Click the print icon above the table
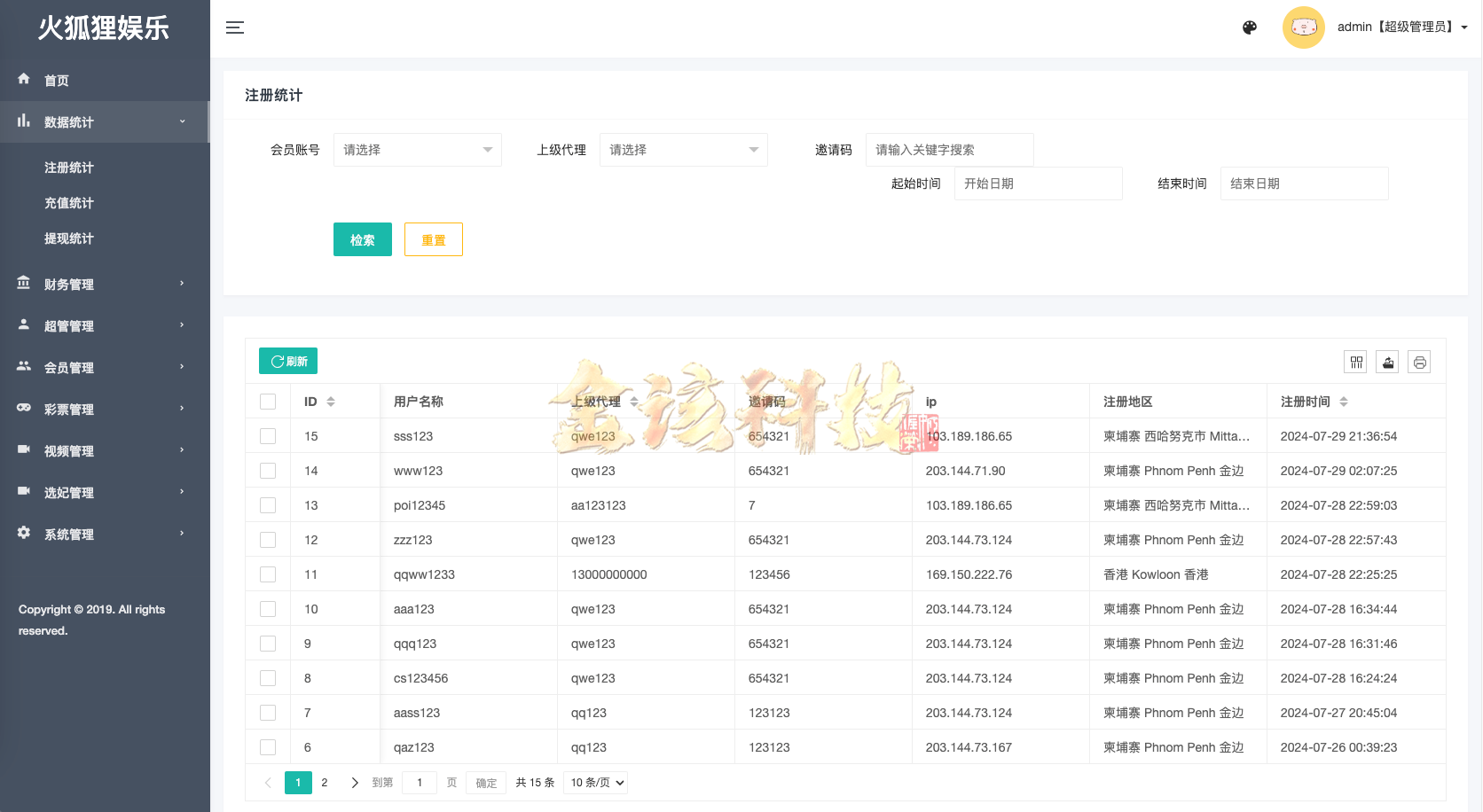The image size is (1483, 812). tap(1418, 362)
